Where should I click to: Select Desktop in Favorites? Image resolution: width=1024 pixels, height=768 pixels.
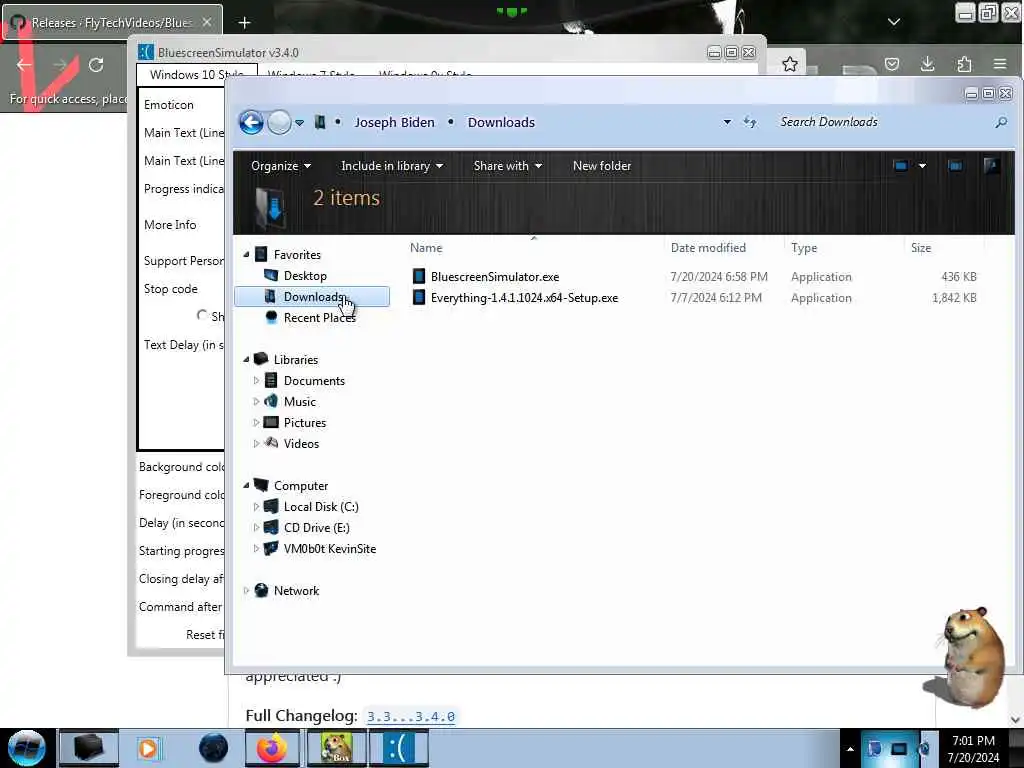point(305,276)
